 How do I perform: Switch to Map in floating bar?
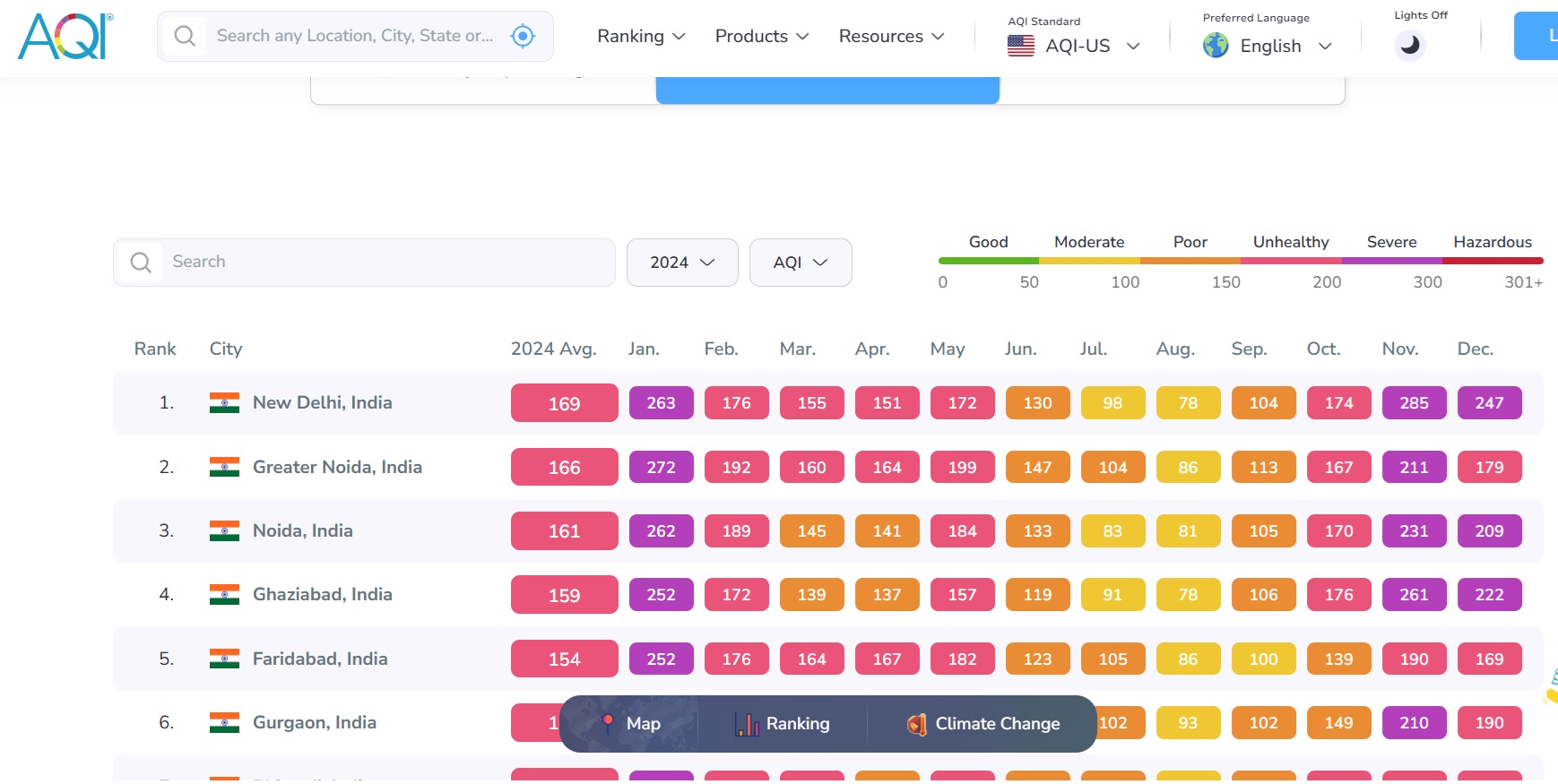tap(631, 724)
